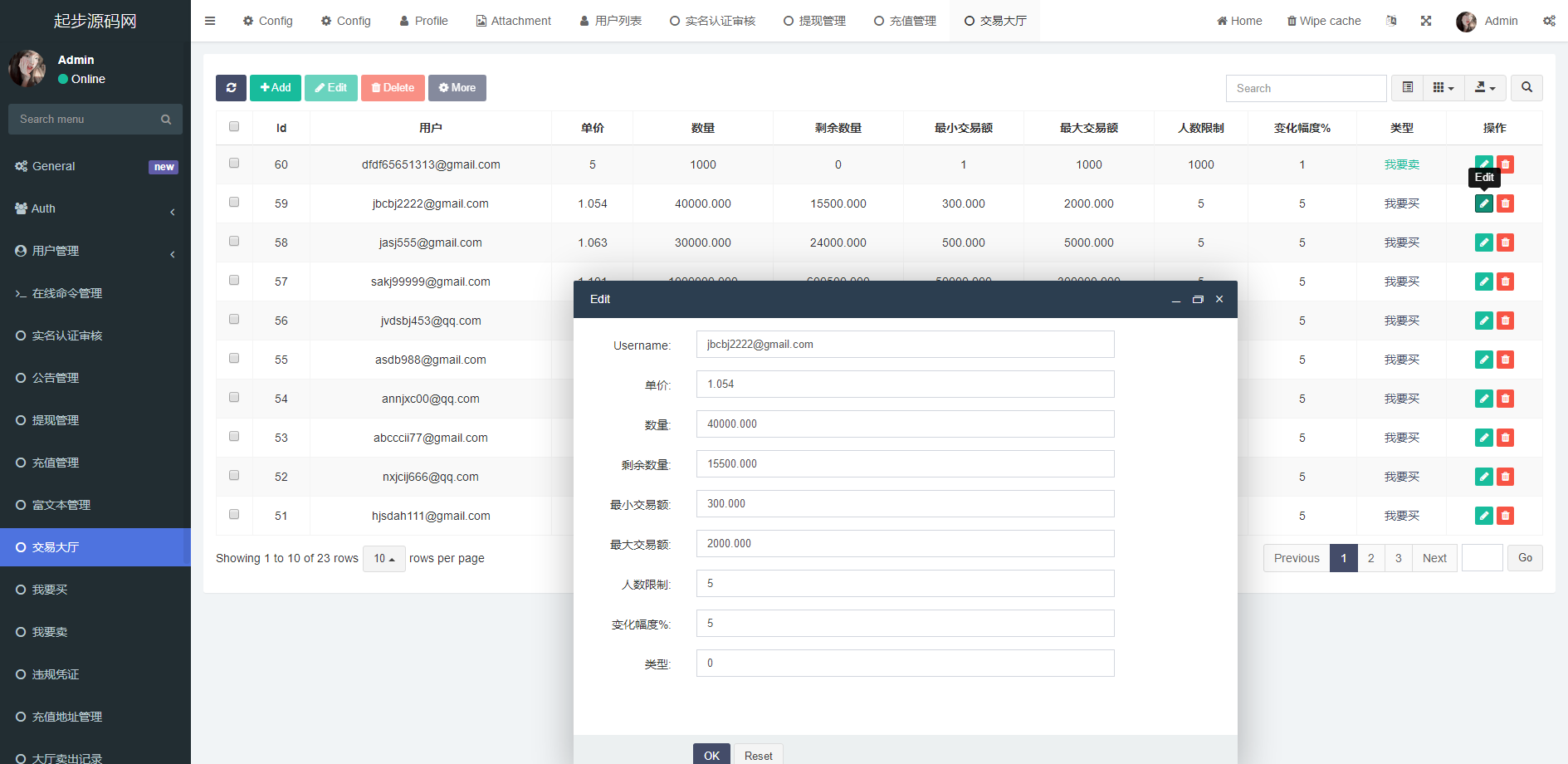
Task: Open the table view toggle icon
Action: click(x=1407, y=88)
